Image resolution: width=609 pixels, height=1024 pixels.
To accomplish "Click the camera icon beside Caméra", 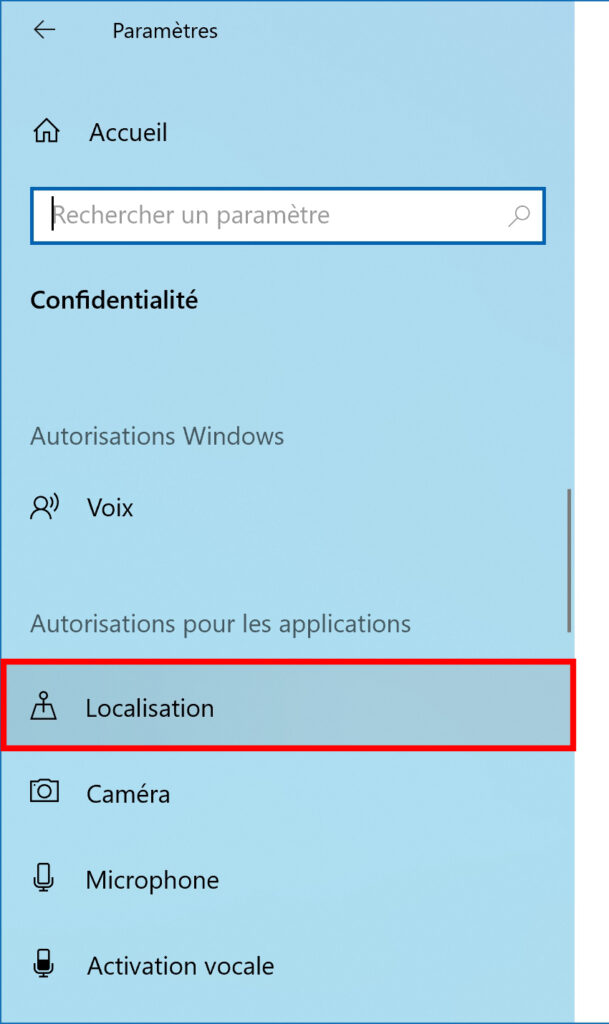I will click(44, 792).
